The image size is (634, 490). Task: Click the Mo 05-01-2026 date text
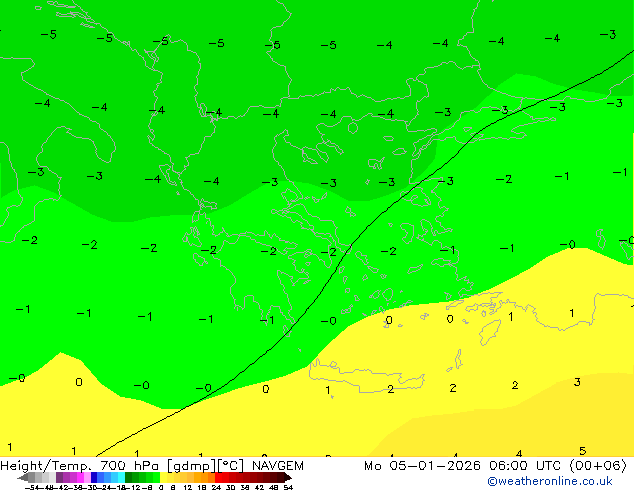(x=422, y=466)
